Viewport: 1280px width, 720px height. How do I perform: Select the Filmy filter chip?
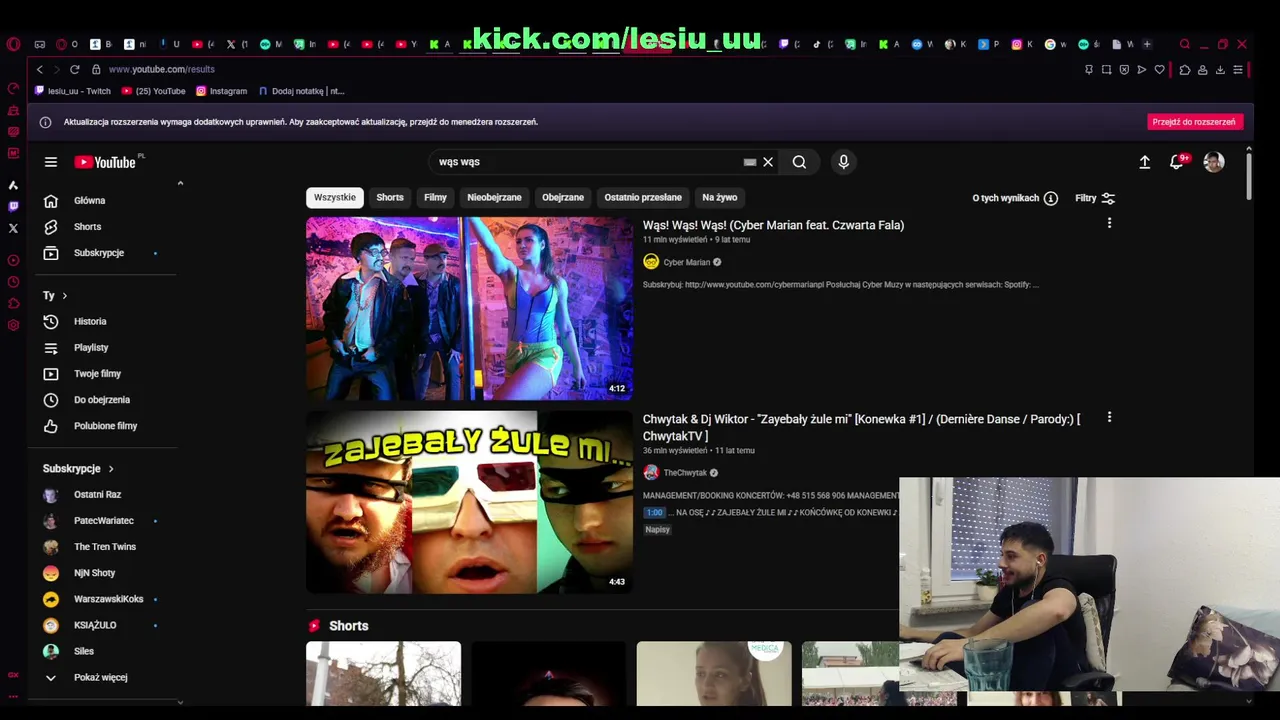tap(435, 198)
